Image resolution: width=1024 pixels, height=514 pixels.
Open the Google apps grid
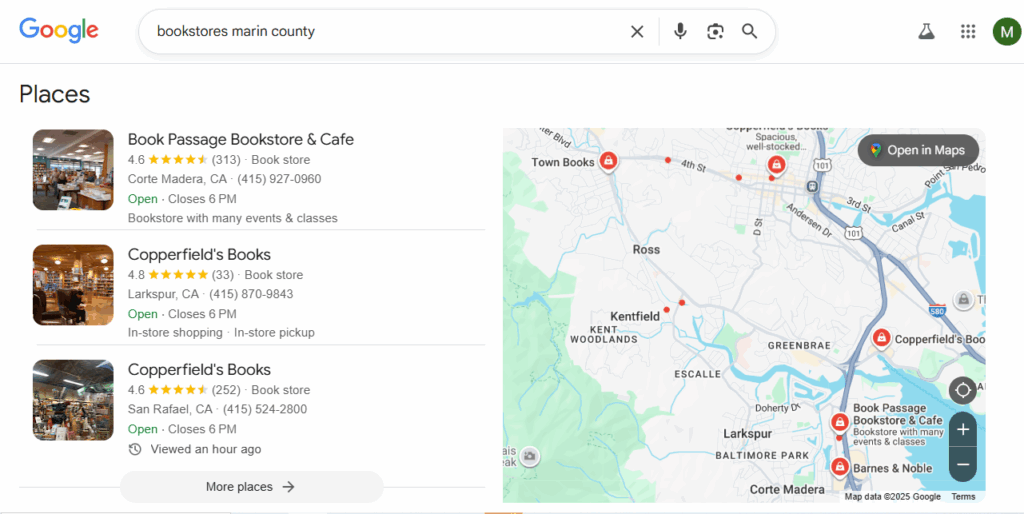(967, 31)
